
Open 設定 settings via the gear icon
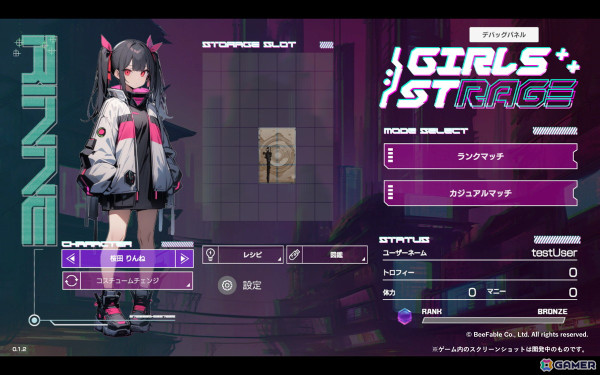tap(227, 285)
